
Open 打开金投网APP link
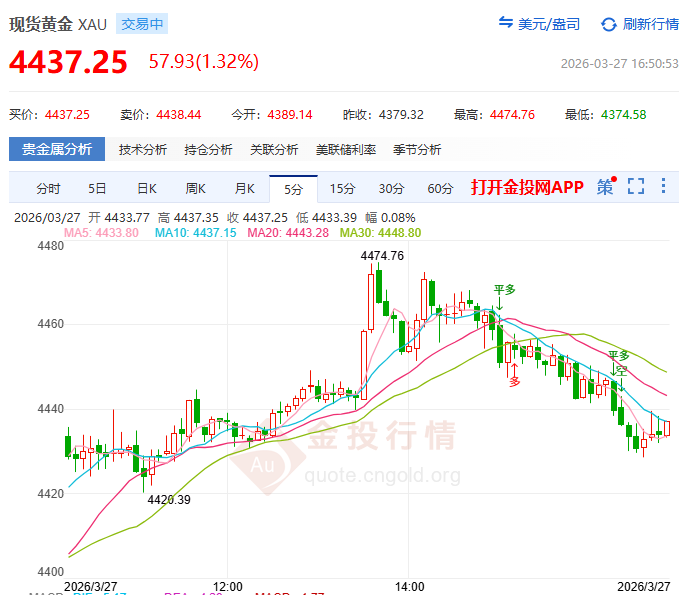pos(527,187)
